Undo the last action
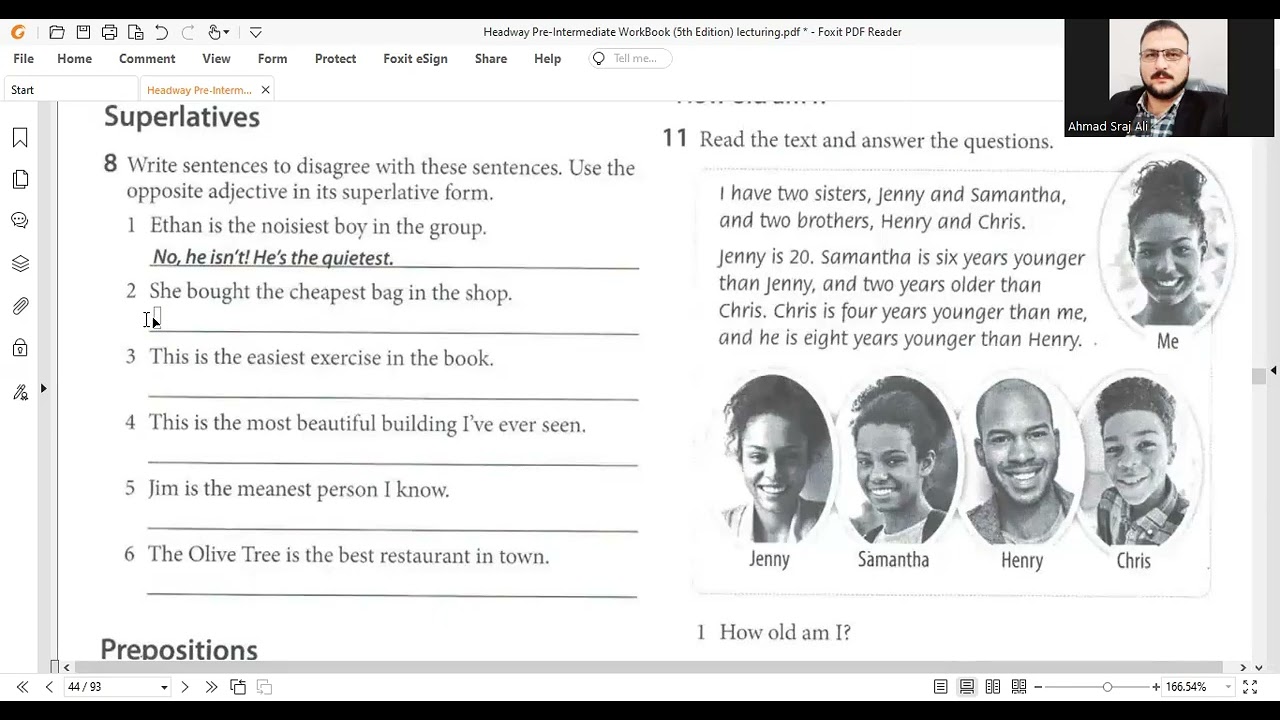This screenshot has height=720, width=1280. pos(161,32)
